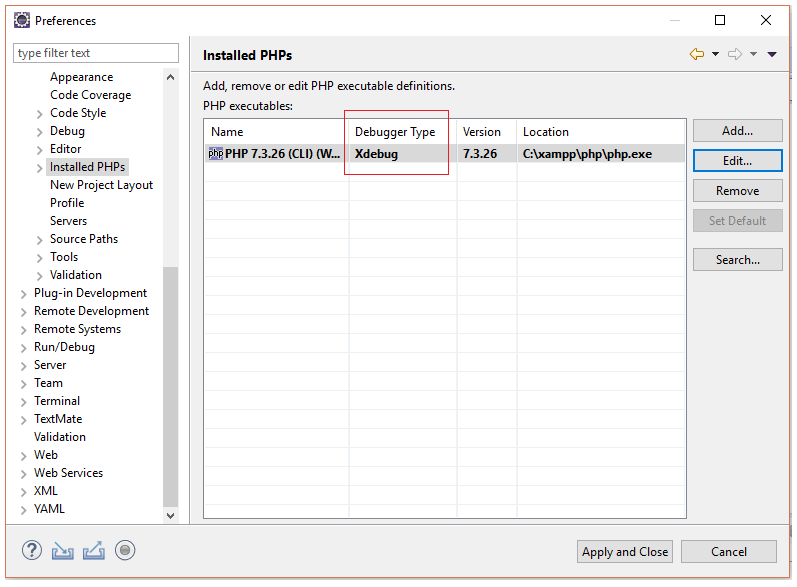Expand the Tools tree node
The image size is (797, 587).
(x=40, y=258)
